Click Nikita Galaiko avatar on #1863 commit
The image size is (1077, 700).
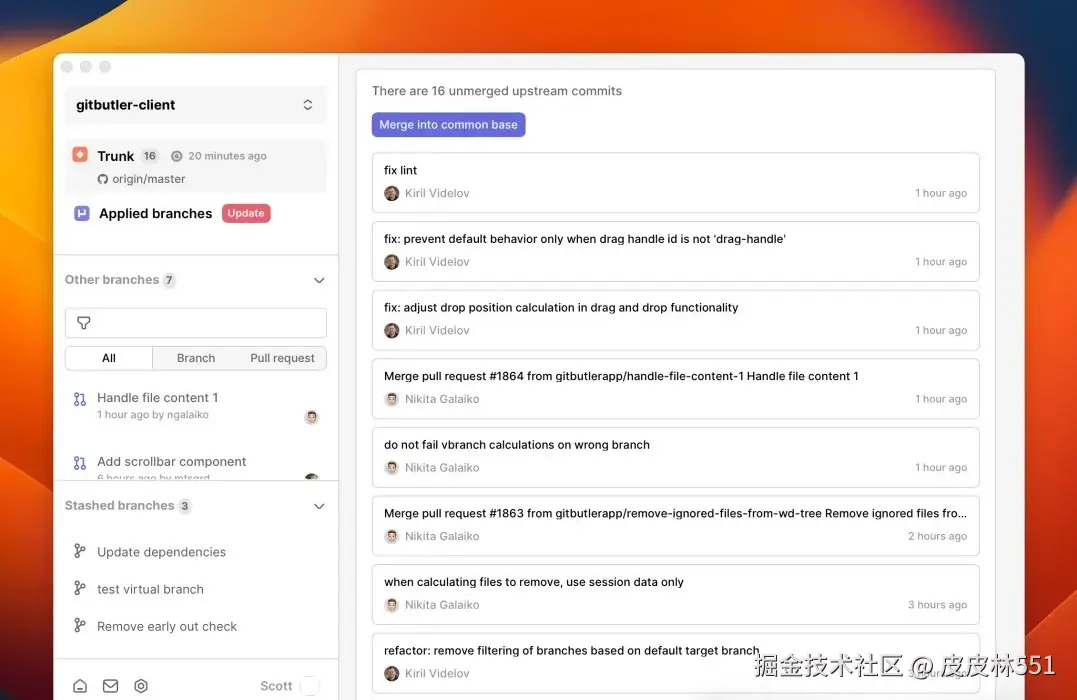coord(392,537)
